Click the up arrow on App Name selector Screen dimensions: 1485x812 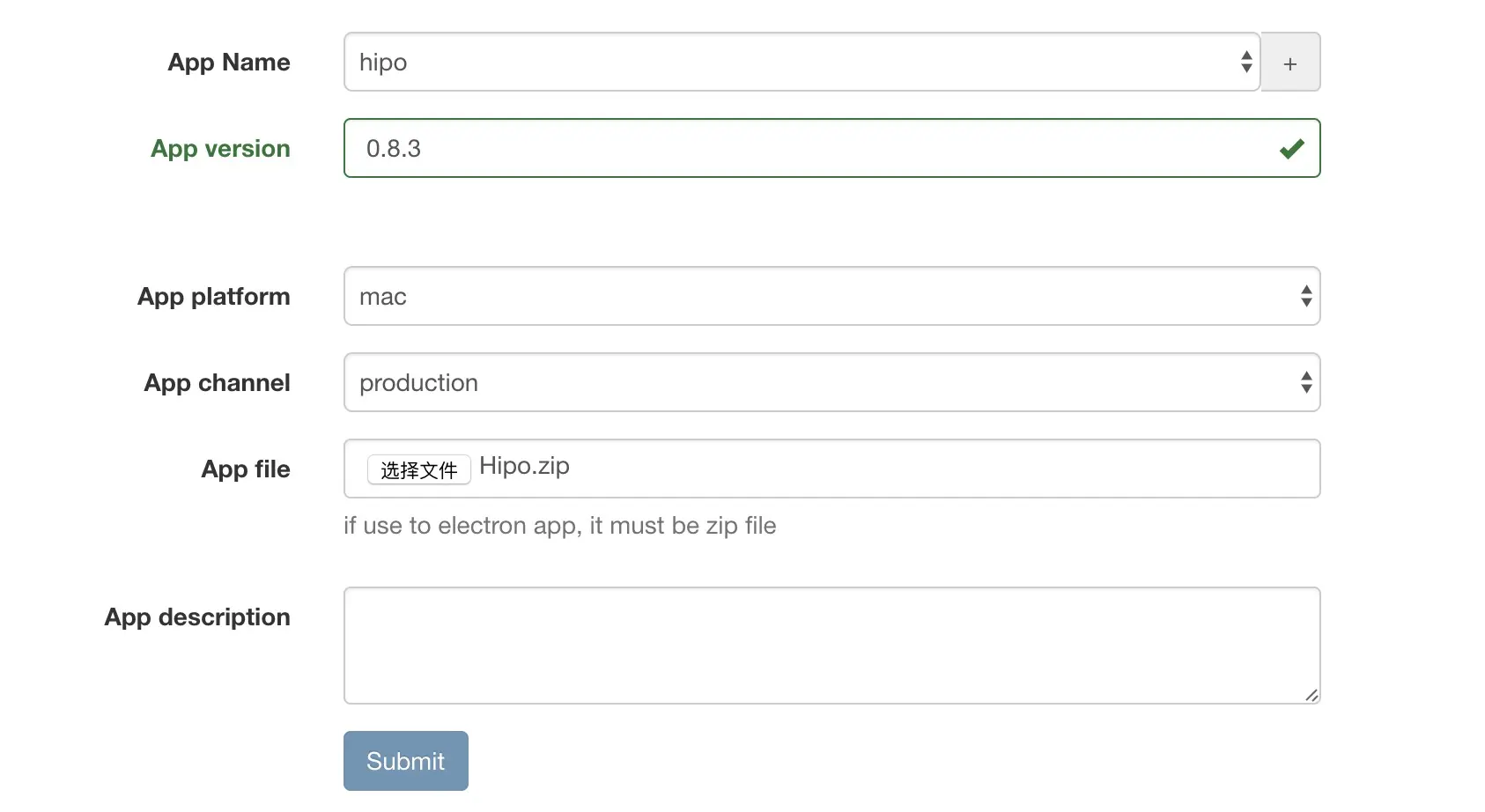click(x=1246, y=55)
